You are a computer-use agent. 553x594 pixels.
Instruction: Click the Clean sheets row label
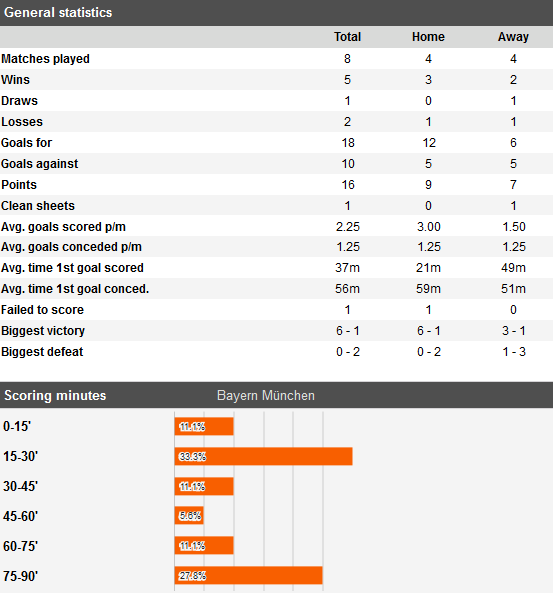38,206
